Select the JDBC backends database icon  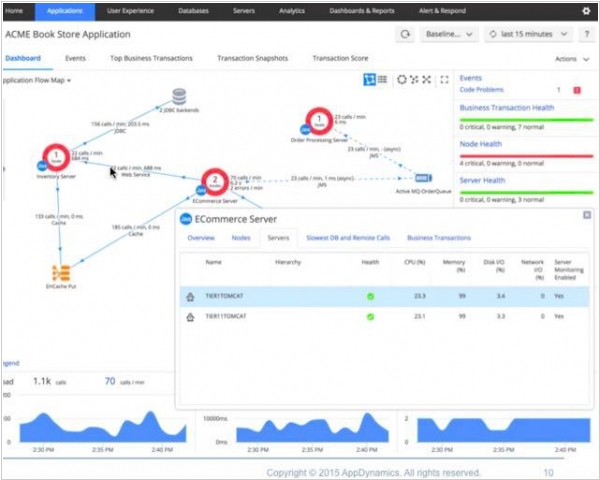(179, 97)
